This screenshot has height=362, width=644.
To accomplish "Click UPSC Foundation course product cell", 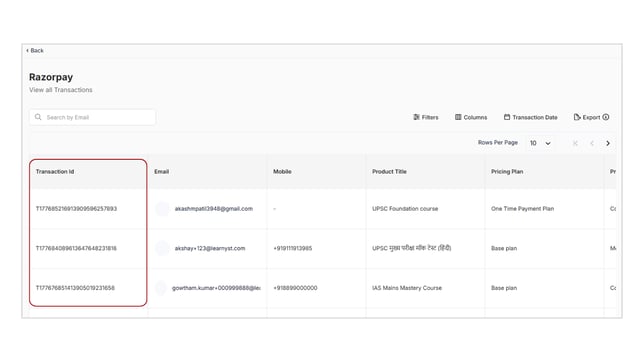I will pyautogui.click(x=405, y=209).
